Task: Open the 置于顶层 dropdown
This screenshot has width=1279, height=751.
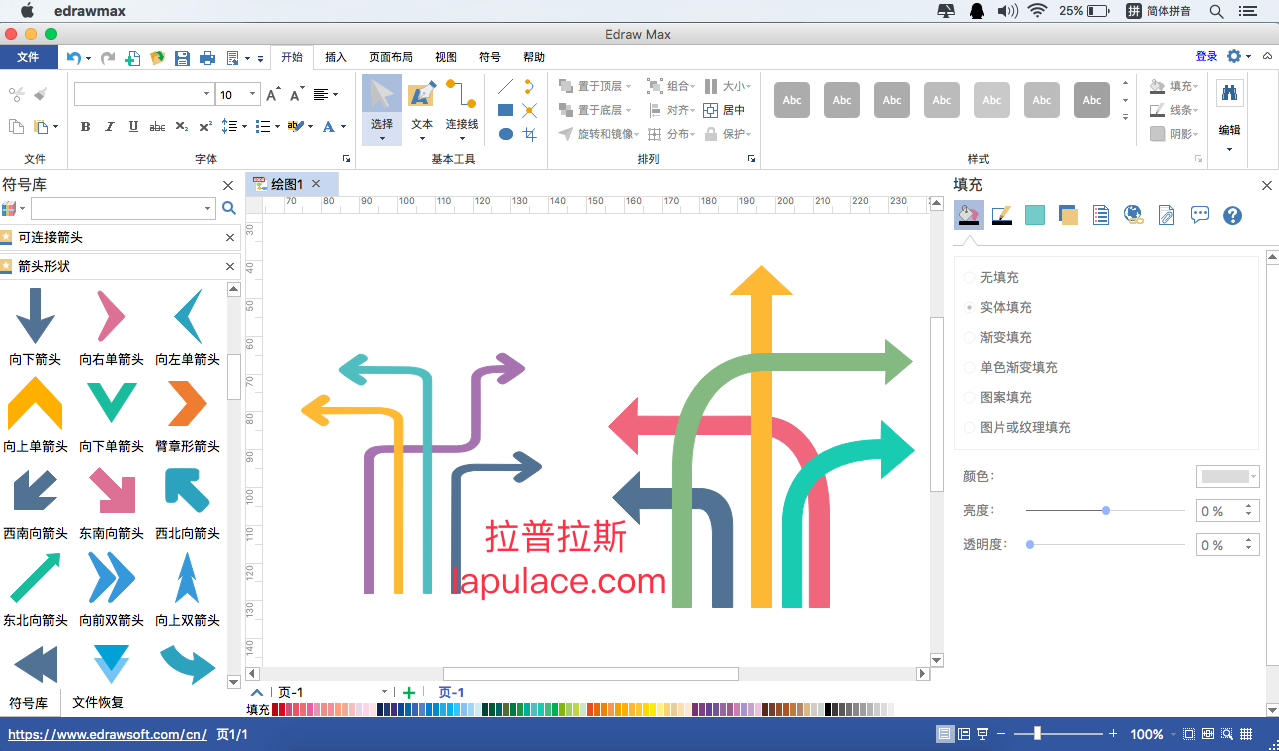Action: coord(595,86)
